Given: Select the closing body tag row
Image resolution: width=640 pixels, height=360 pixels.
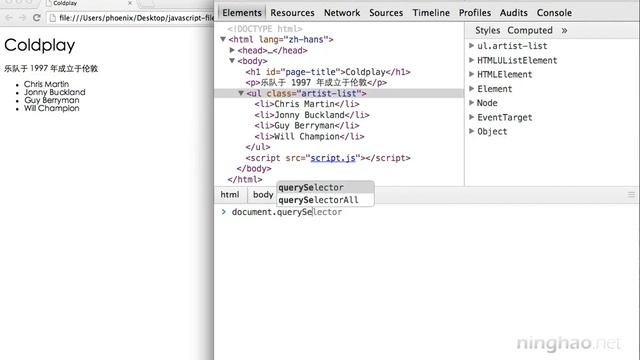Looking at the screenshot, I should (x=253, y=169).
